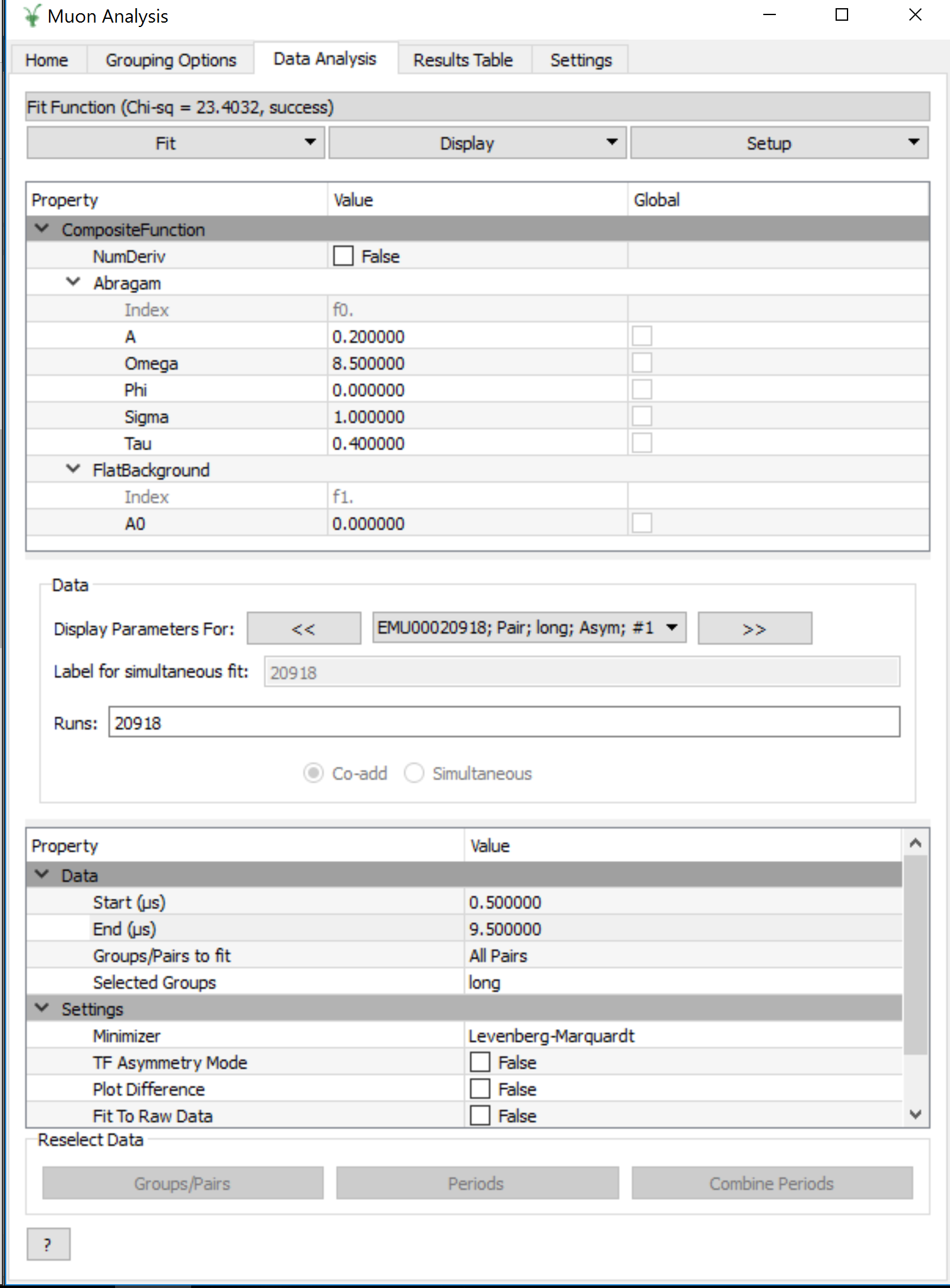Toggle the NumDeriv checkbox
This screenshot has width=950, height=1288.
coord(343,256)
